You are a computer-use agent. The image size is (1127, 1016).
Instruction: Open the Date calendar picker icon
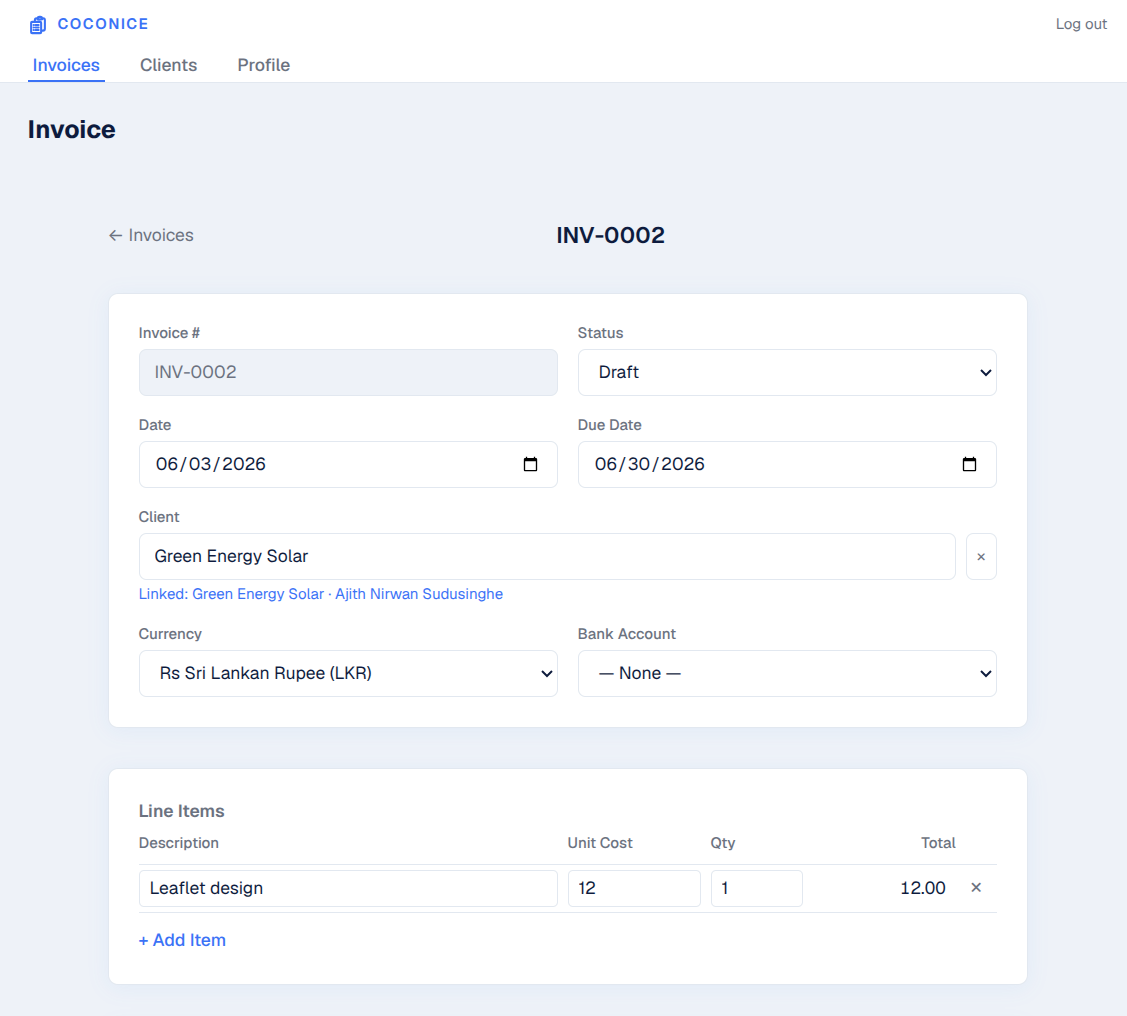tap(530, 464)
